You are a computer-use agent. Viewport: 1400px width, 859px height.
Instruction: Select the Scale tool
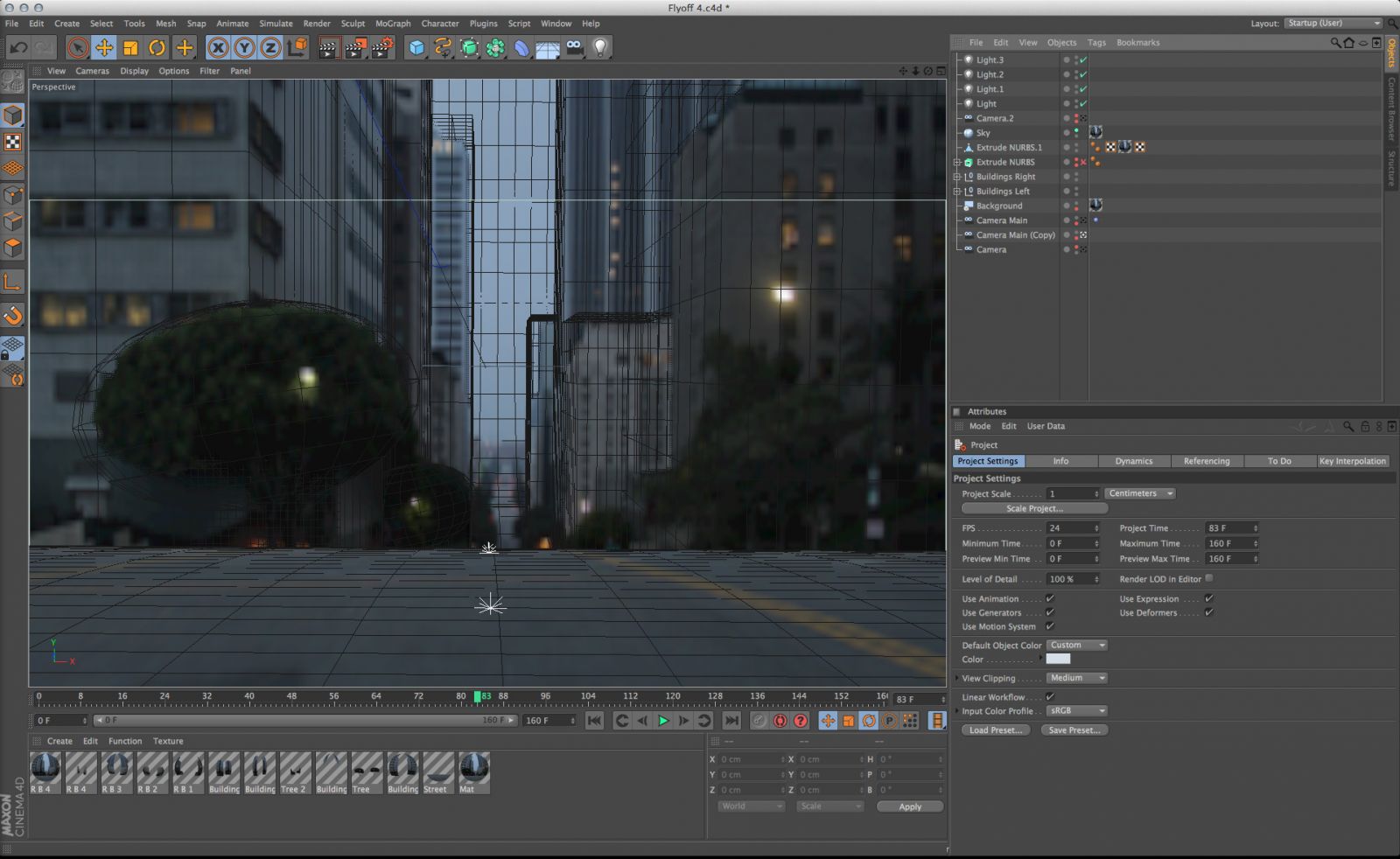[130, 48]
